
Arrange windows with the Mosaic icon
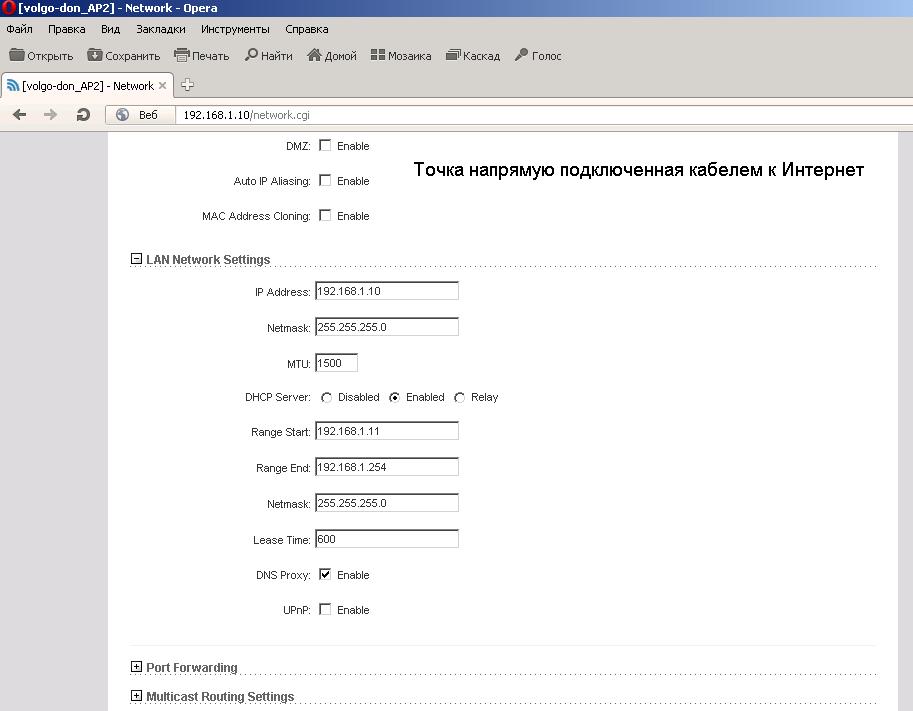(378, 56)
